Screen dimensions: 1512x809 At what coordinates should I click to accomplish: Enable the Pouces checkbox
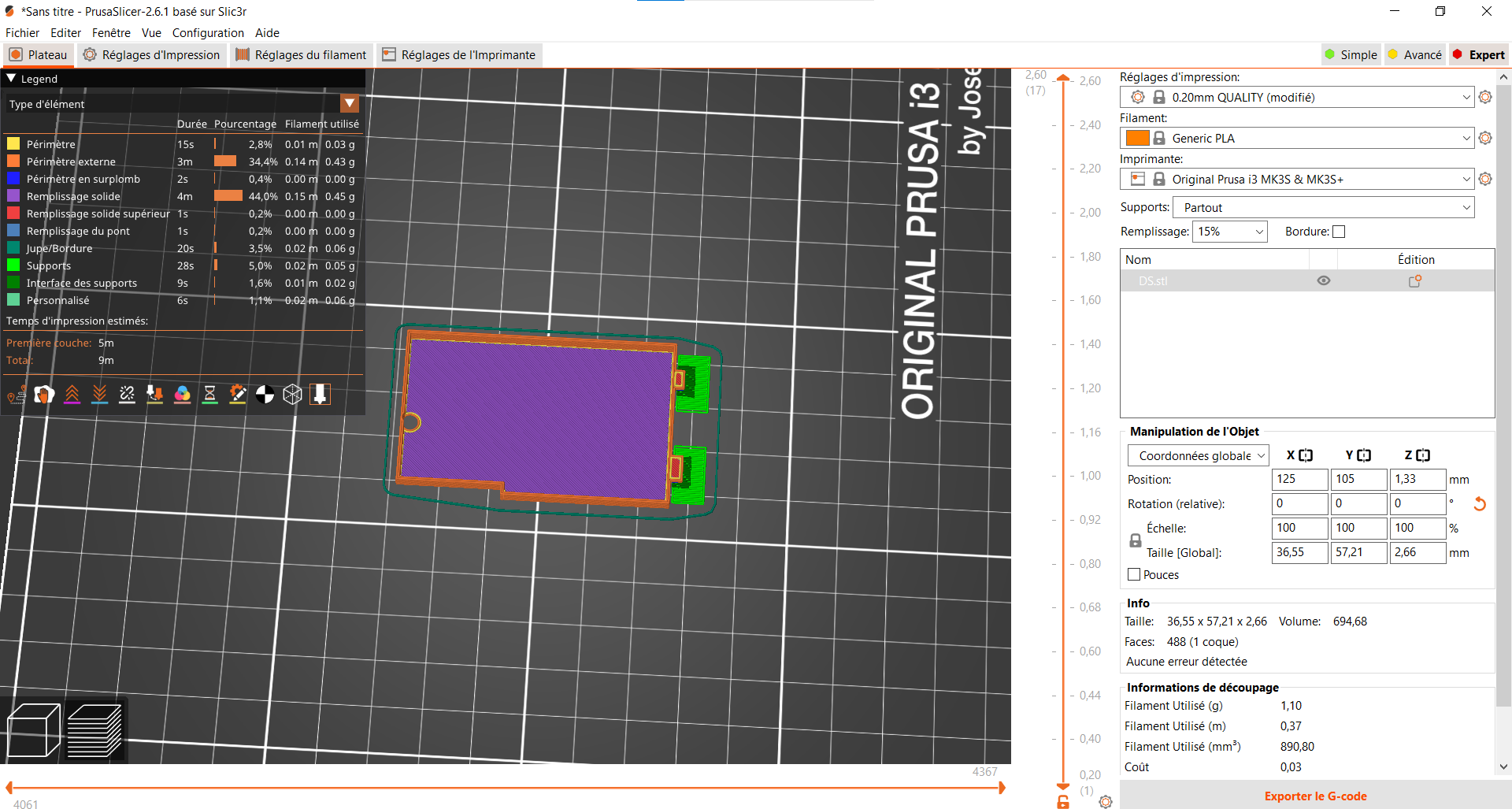click(x=1134, y=574)
